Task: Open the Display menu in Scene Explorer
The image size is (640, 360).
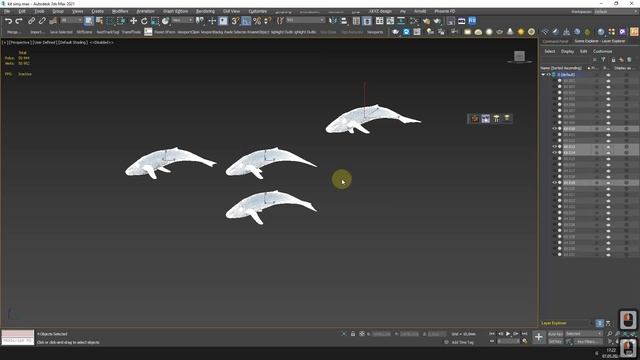Action: pyautogui.click(x=567, y=51)
